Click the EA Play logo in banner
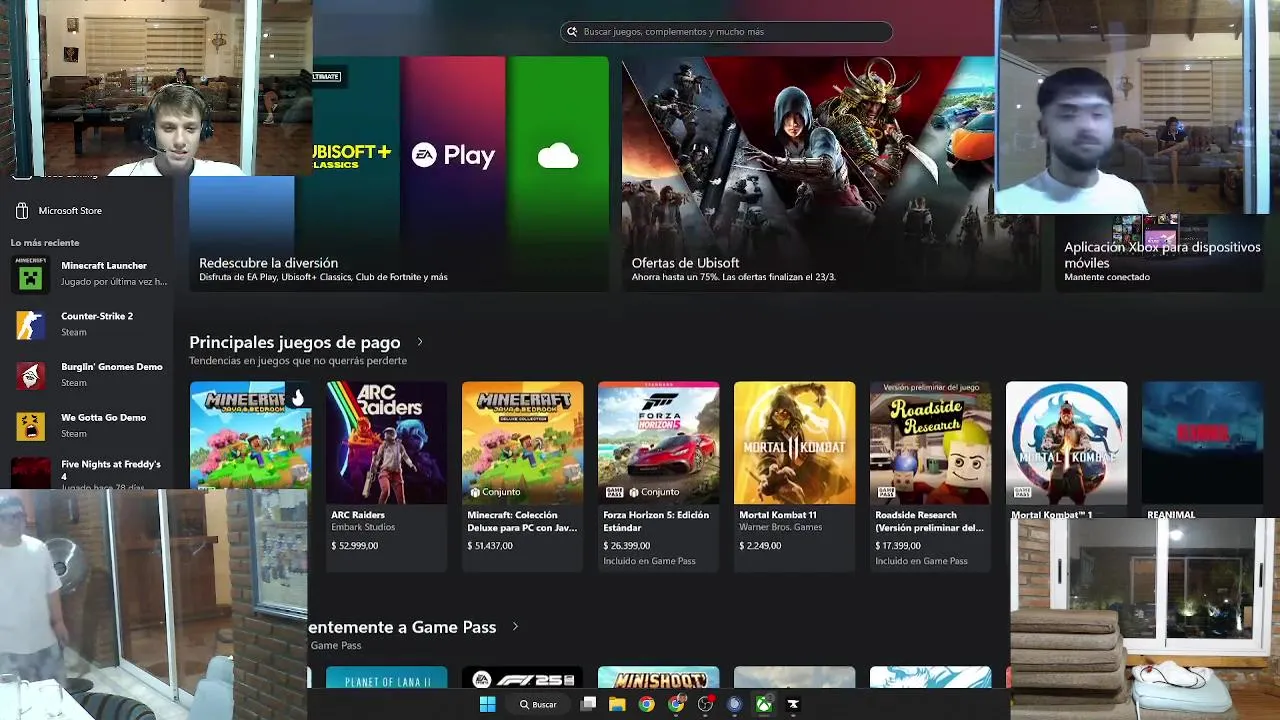The height and width of the screenshot is (720, 1280). [453, 155]
